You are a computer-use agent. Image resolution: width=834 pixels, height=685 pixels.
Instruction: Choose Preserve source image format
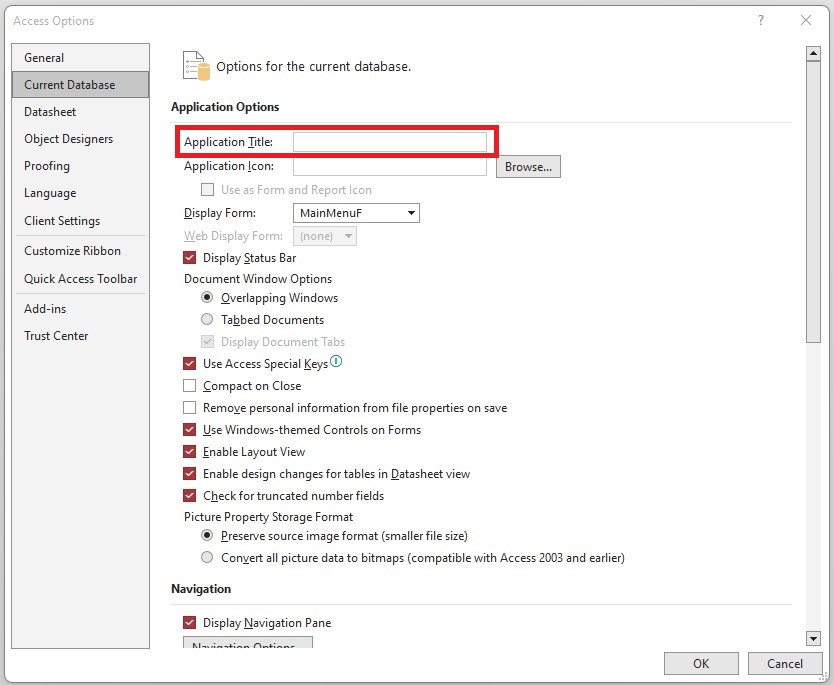pos(207,536)
